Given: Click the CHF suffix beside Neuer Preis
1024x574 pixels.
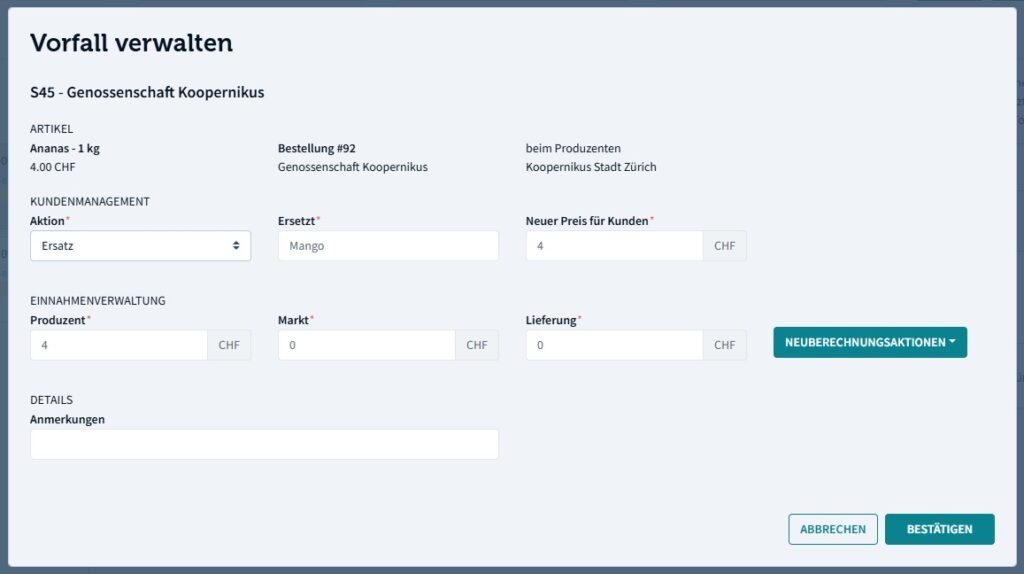Looking at the screenshot, I should tap(725, 246).
